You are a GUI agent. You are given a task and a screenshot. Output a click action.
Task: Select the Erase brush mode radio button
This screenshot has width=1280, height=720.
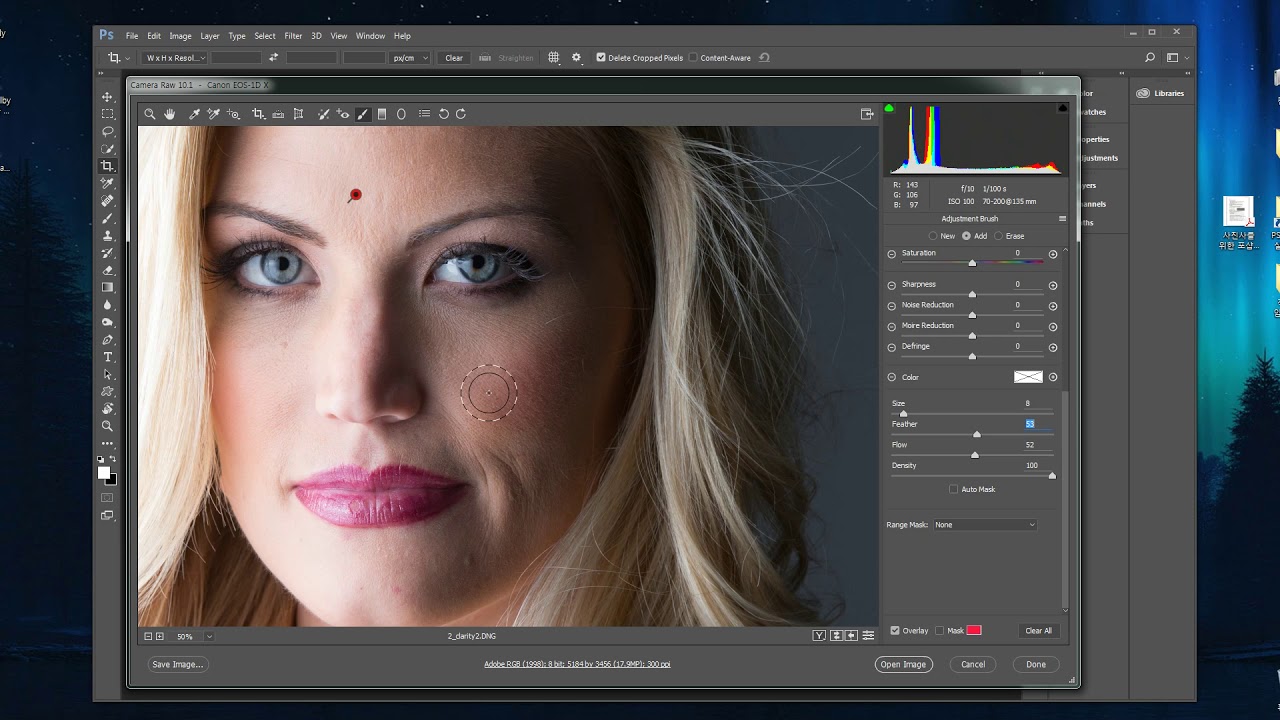tap(998, 236)
